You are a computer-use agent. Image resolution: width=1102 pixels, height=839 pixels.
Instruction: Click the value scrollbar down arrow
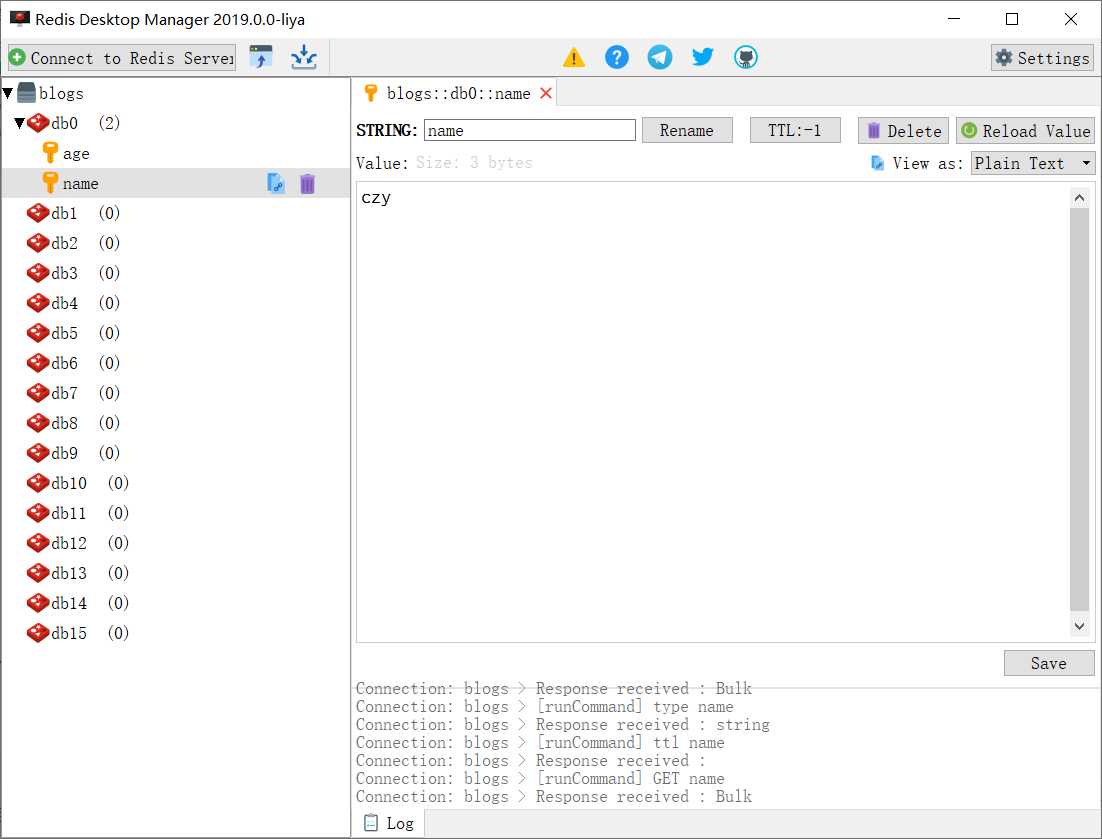click(x=1080, y=625)
